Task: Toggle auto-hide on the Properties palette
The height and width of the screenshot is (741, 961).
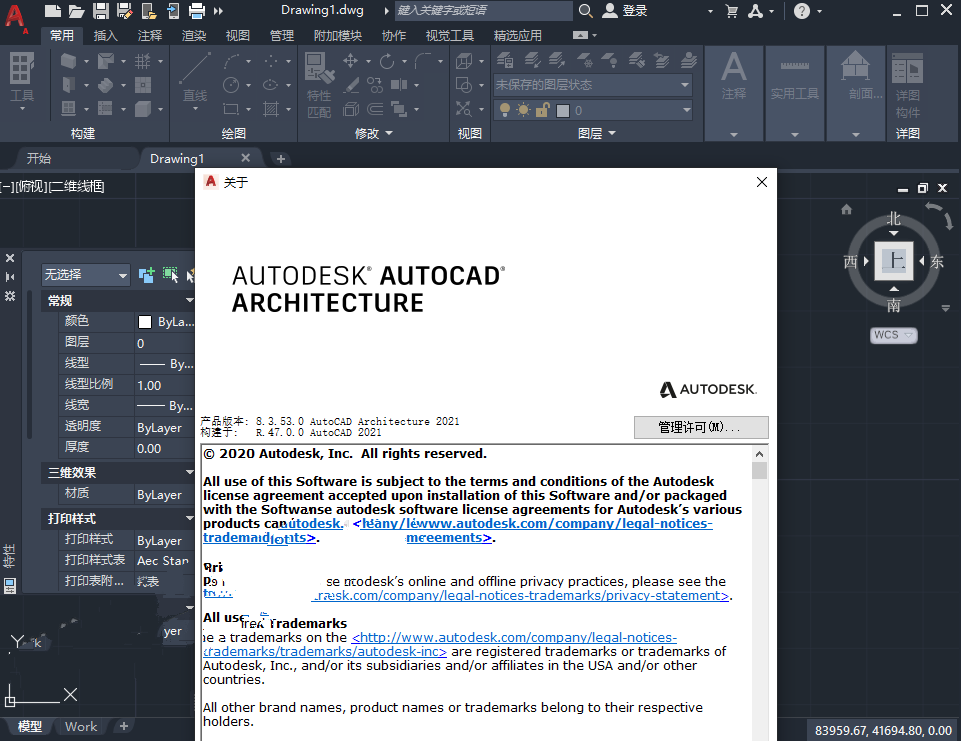Action: pos(10,277)
